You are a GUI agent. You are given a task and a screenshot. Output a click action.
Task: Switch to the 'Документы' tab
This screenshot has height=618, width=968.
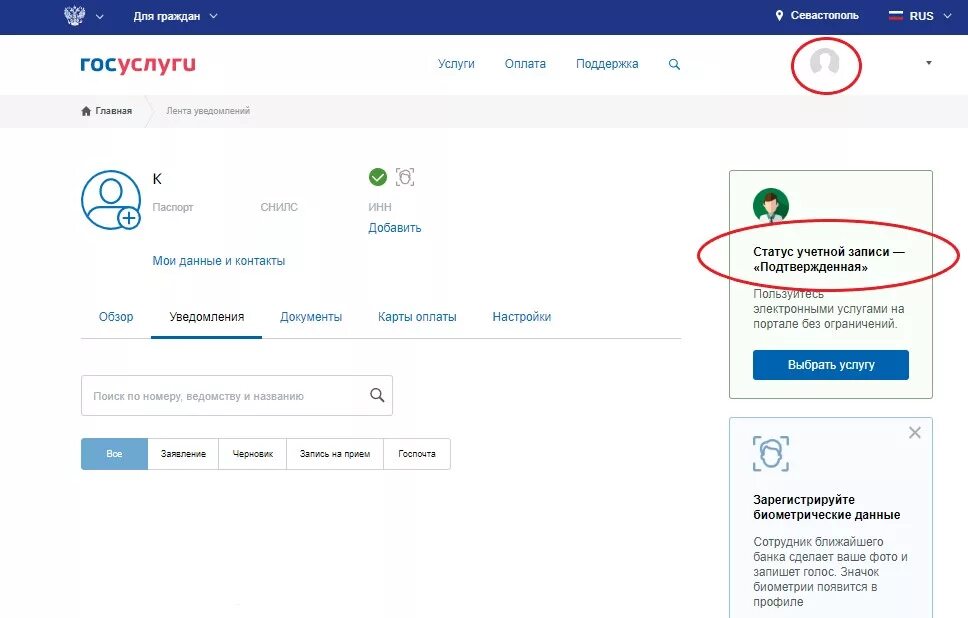311,317
